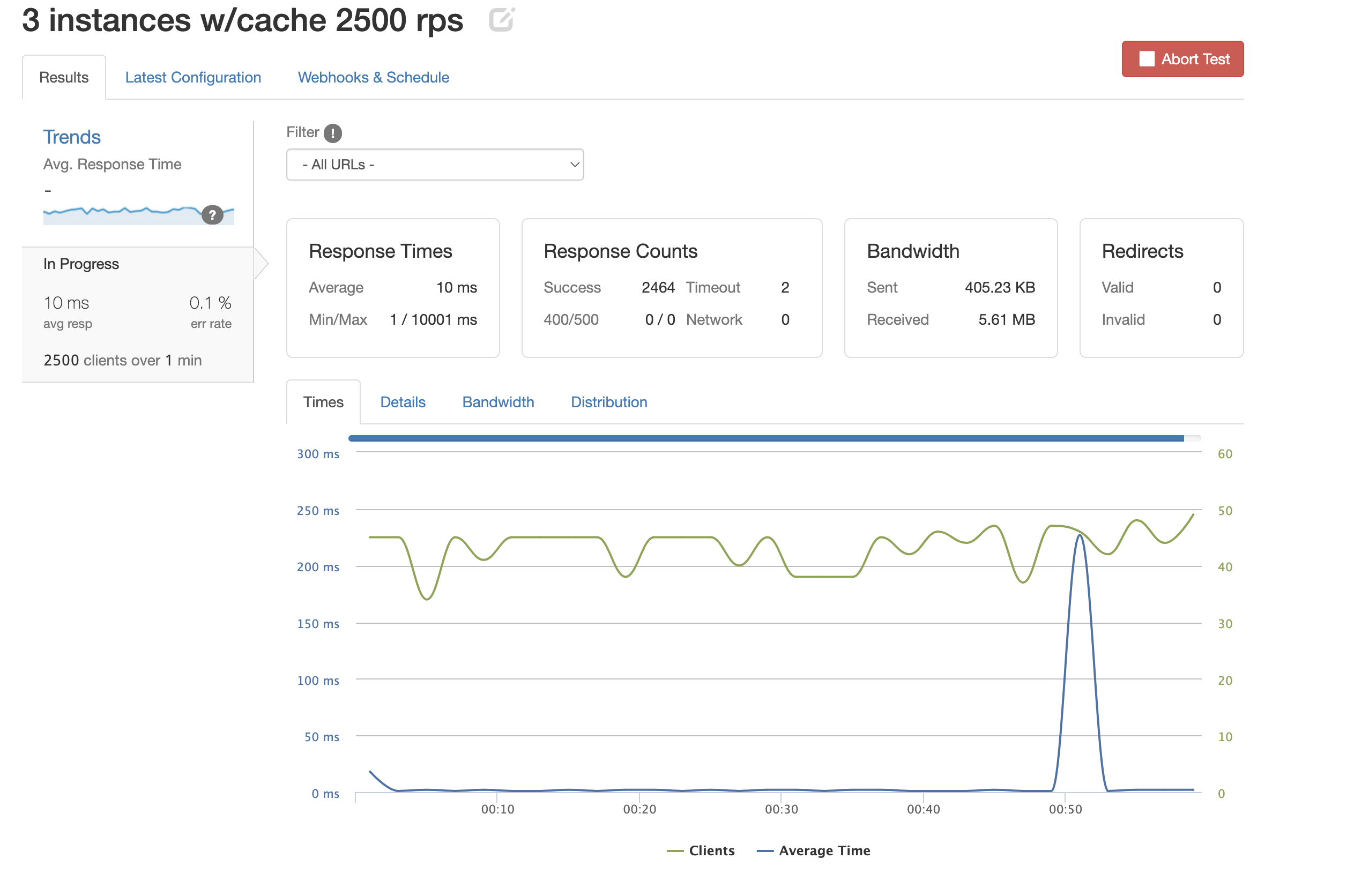Open the All URLs filter dropdown
This screenshot has height=896, width=1369.
click(x=435, y=165)
